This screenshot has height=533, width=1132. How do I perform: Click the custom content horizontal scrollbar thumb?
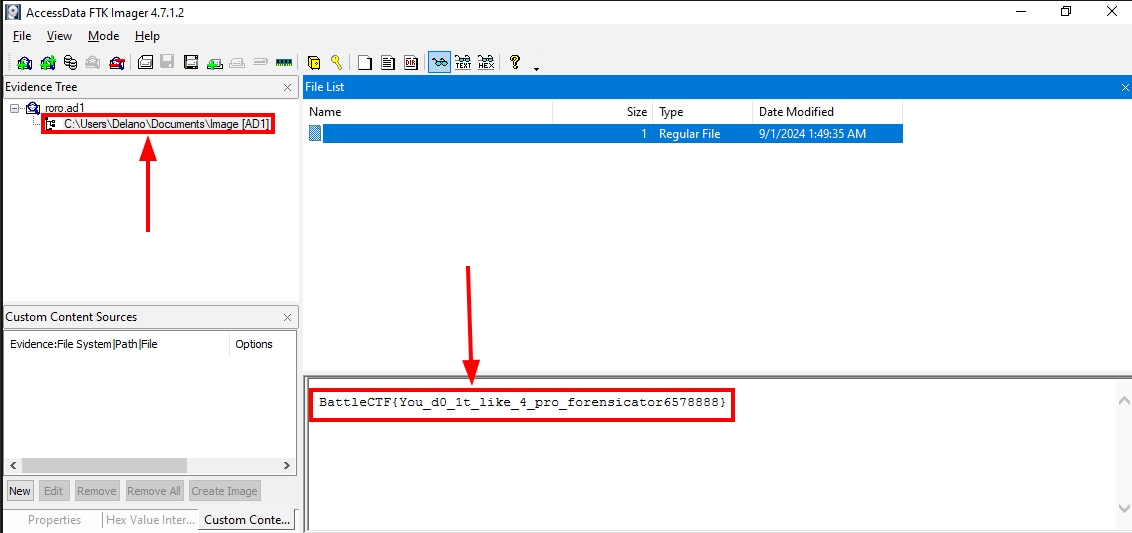103,466
